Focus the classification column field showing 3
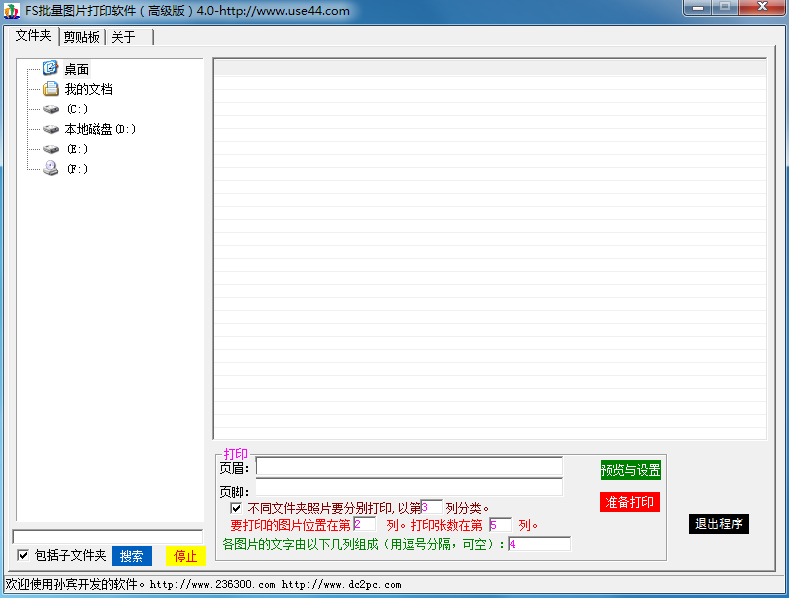The height and width of the screenshot is (598, 789). pos(432,507)
